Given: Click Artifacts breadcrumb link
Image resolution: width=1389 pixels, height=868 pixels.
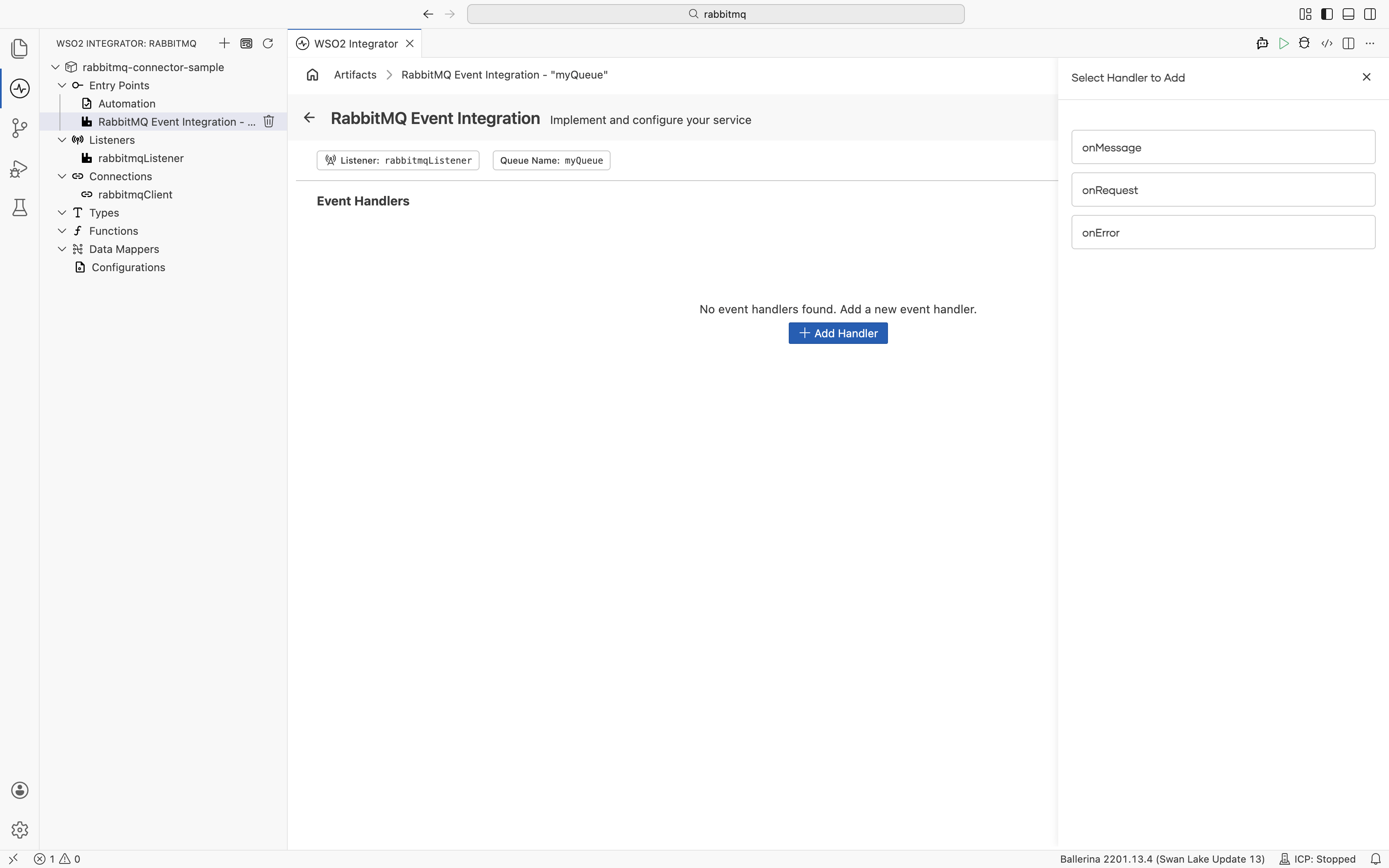Looking at the screenshot, I should (355, 75).
